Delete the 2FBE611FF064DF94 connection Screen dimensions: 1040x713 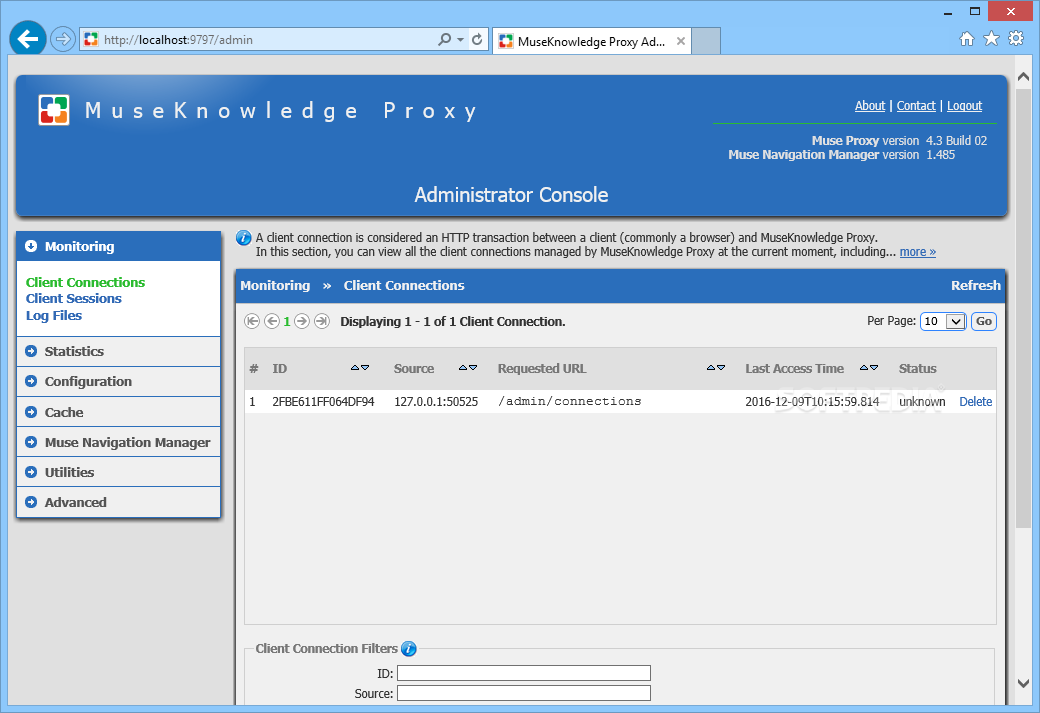coord(976,402)
